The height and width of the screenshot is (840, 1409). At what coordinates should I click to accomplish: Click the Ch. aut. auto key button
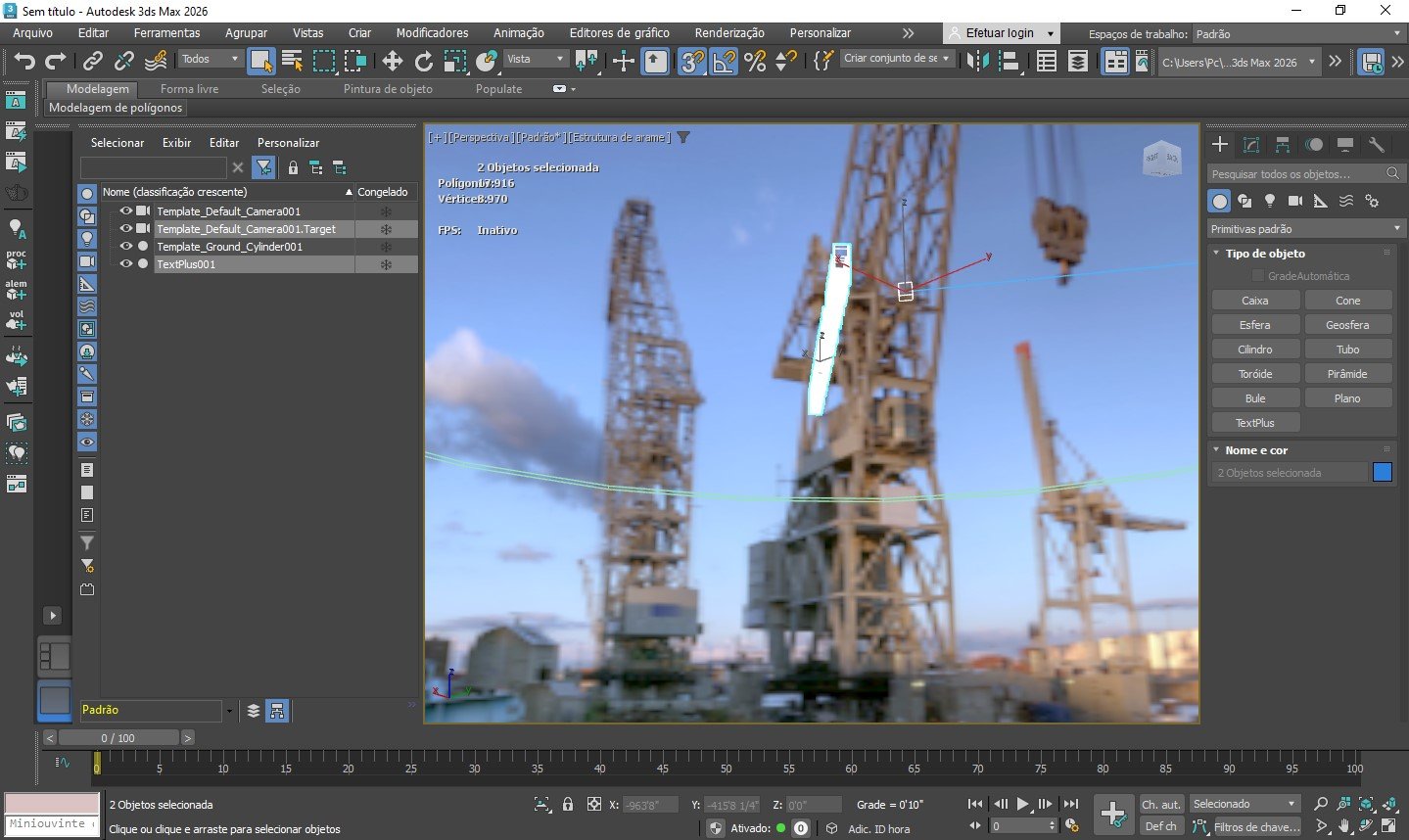coord(1161,805)
